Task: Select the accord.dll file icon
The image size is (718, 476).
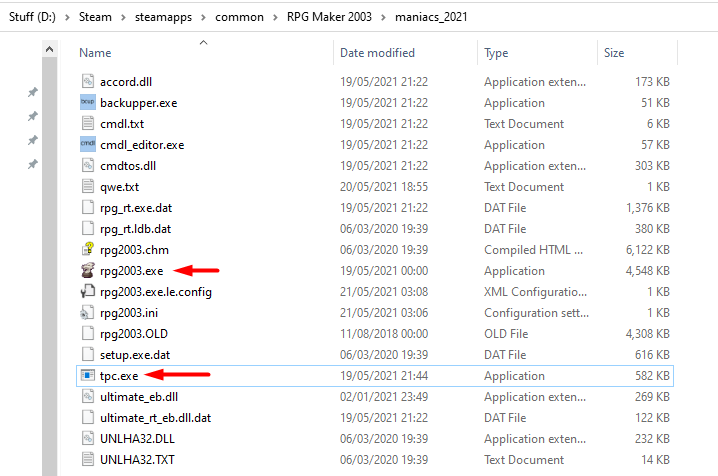Action: (x=87, y=81)
